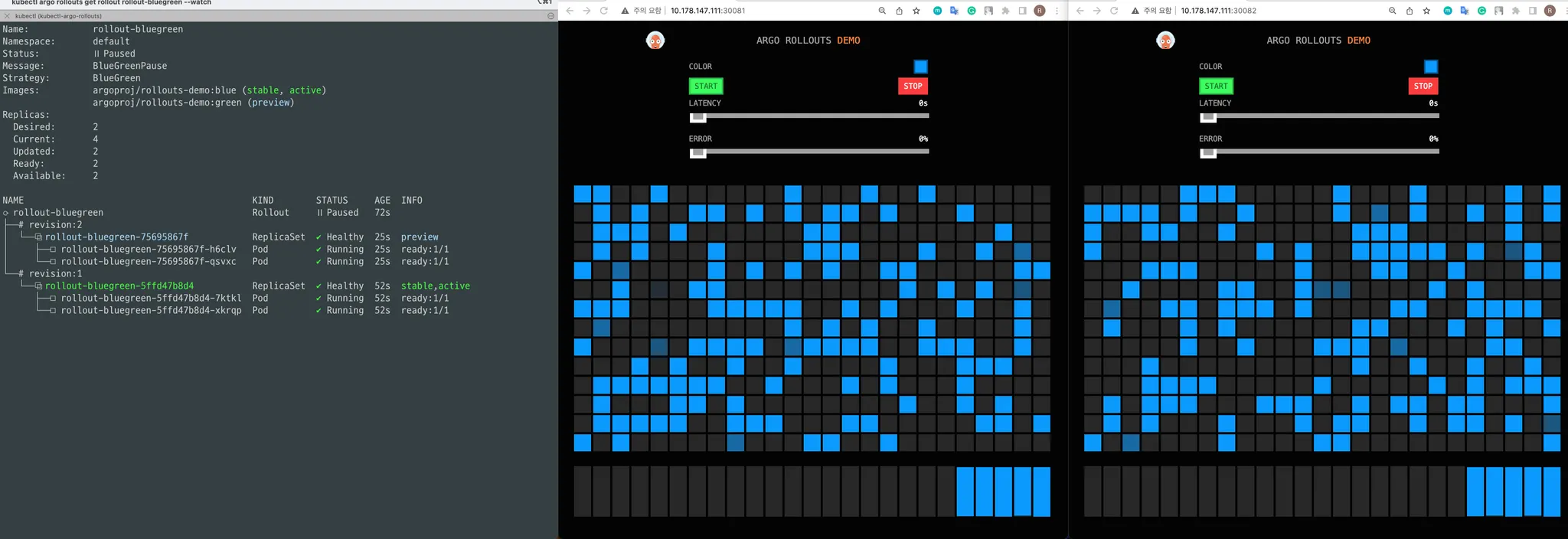1568x539 pixels.
Task: Select pod rollout-bluegreen-5ffd47b8d4-7ktkl
Action: (151, 299)
